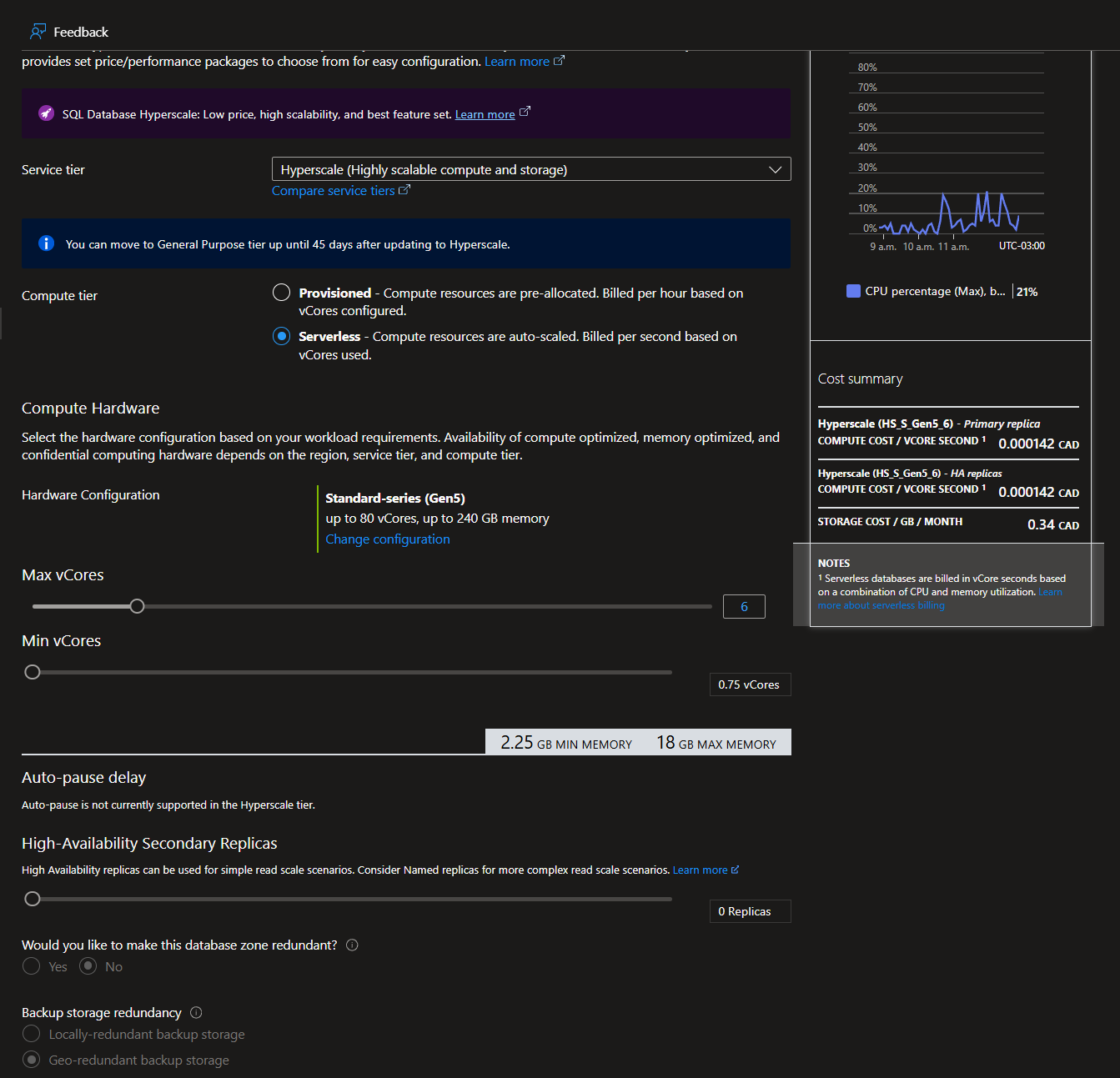1120x1078 pixels.
Task: Click the Auto-pause delay heading
Action: point(83,777)
